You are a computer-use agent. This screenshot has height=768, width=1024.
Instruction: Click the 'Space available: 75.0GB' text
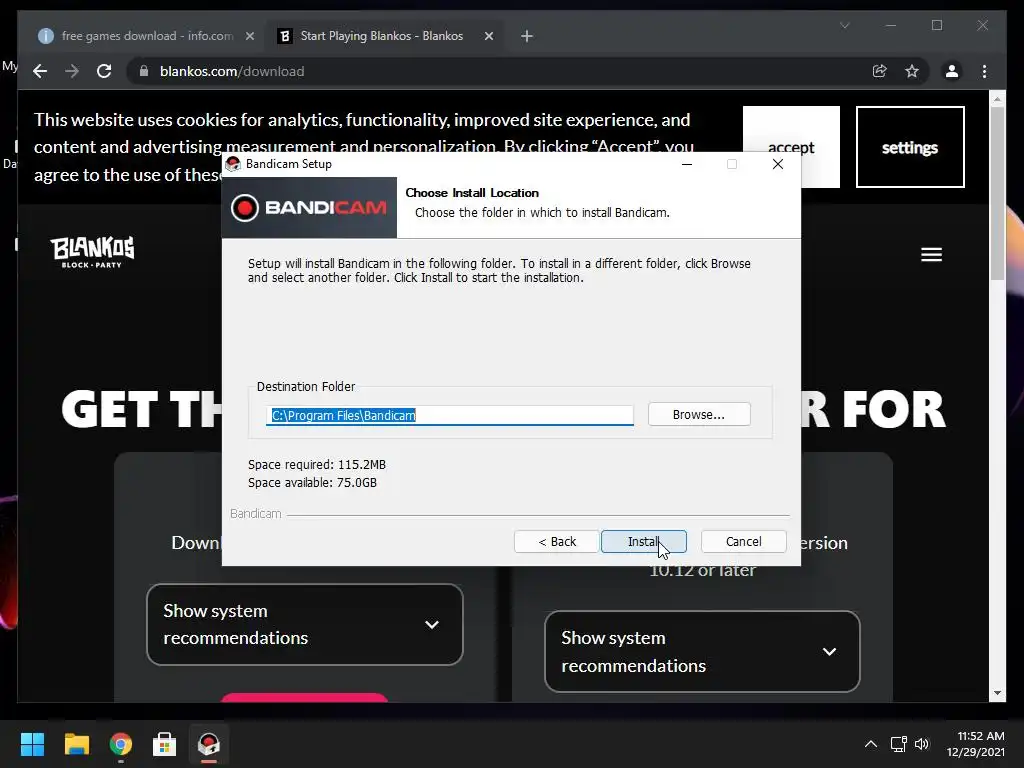312,483
